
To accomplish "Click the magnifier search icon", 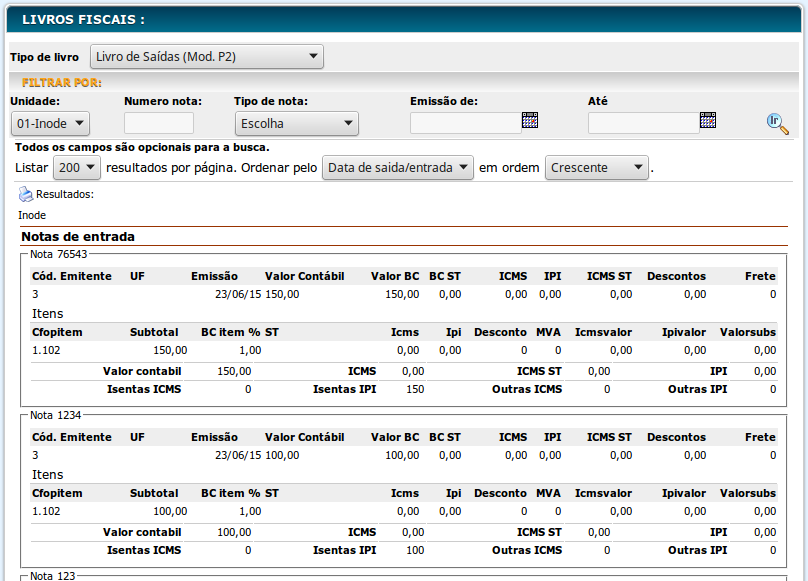I will click(777, 123).
